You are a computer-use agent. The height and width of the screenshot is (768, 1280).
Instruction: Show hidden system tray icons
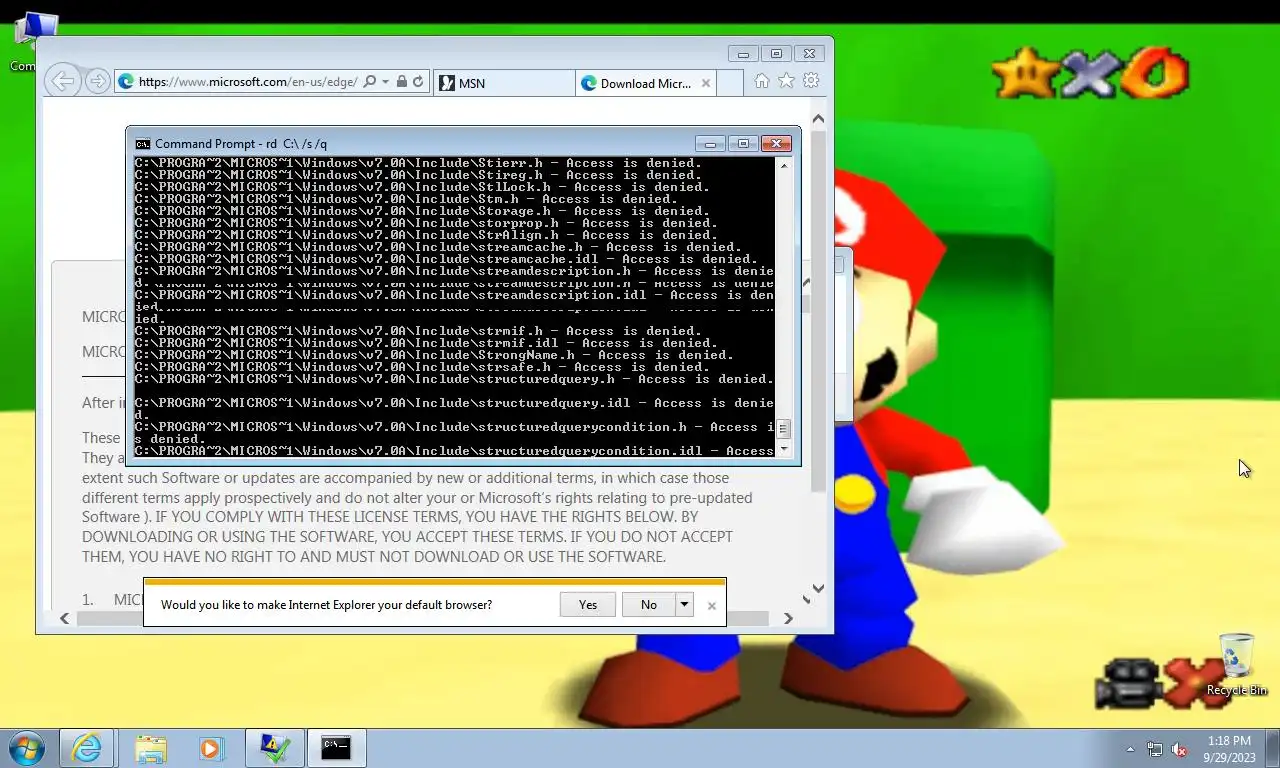(x=1131, y=749)
